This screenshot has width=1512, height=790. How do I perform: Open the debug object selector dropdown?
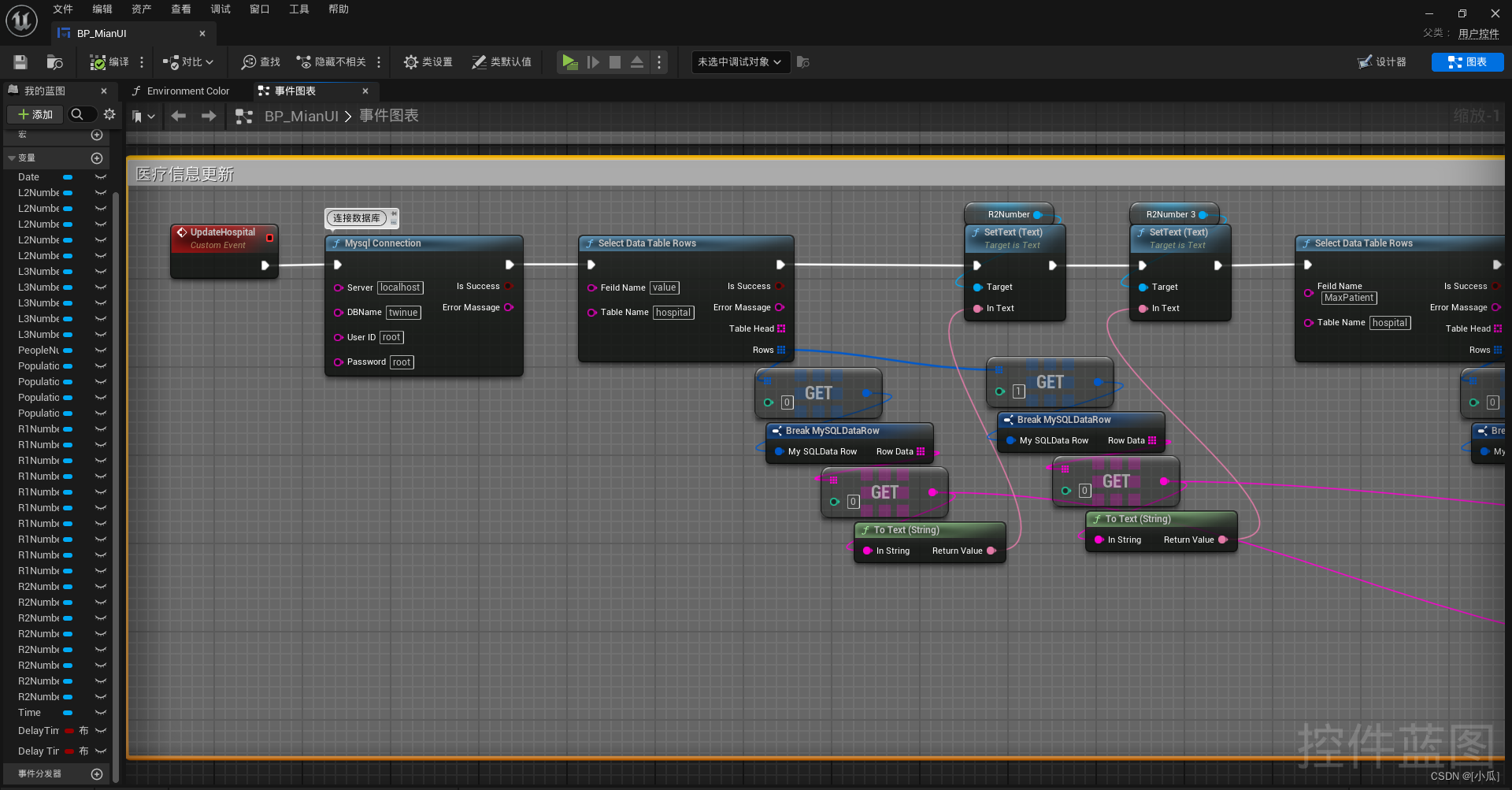[x=740, y=62]
